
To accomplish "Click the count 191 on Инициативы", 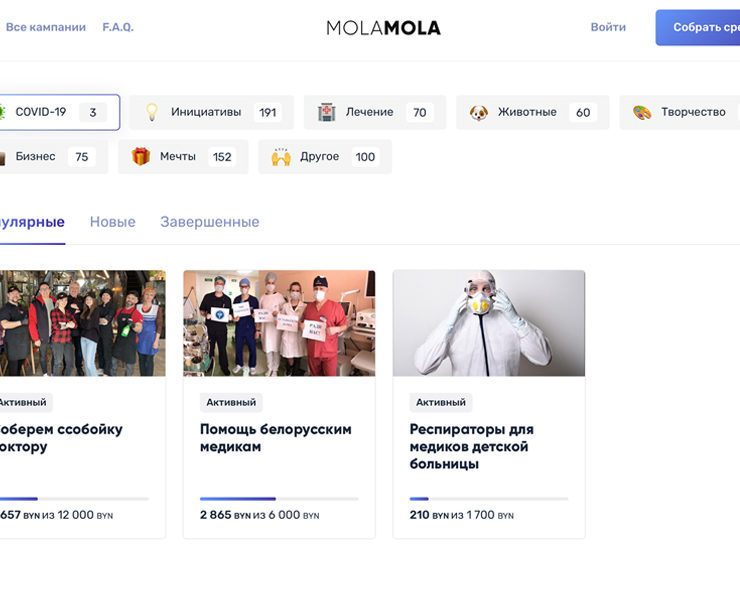I will pyautogui.click(x=268, y=112).
